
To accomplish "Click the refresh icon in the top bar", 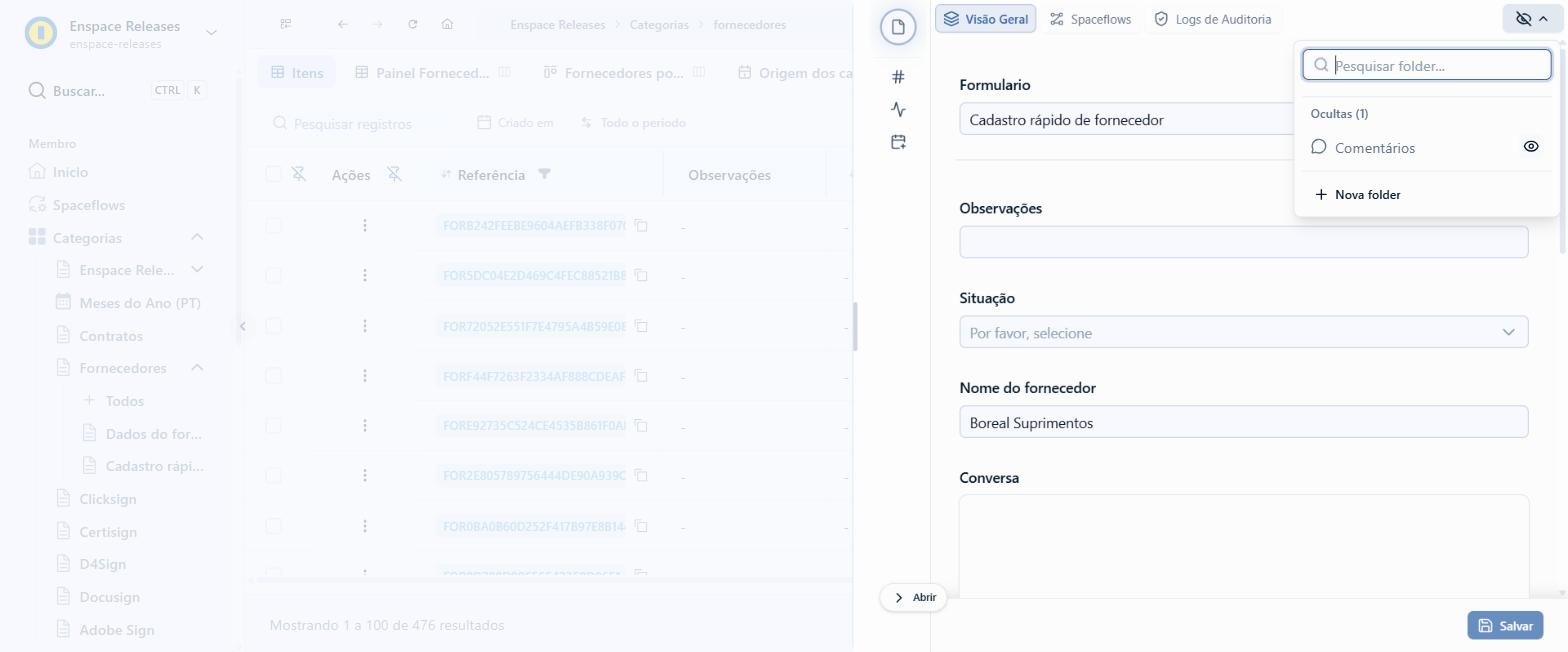I will click(413, 24).
